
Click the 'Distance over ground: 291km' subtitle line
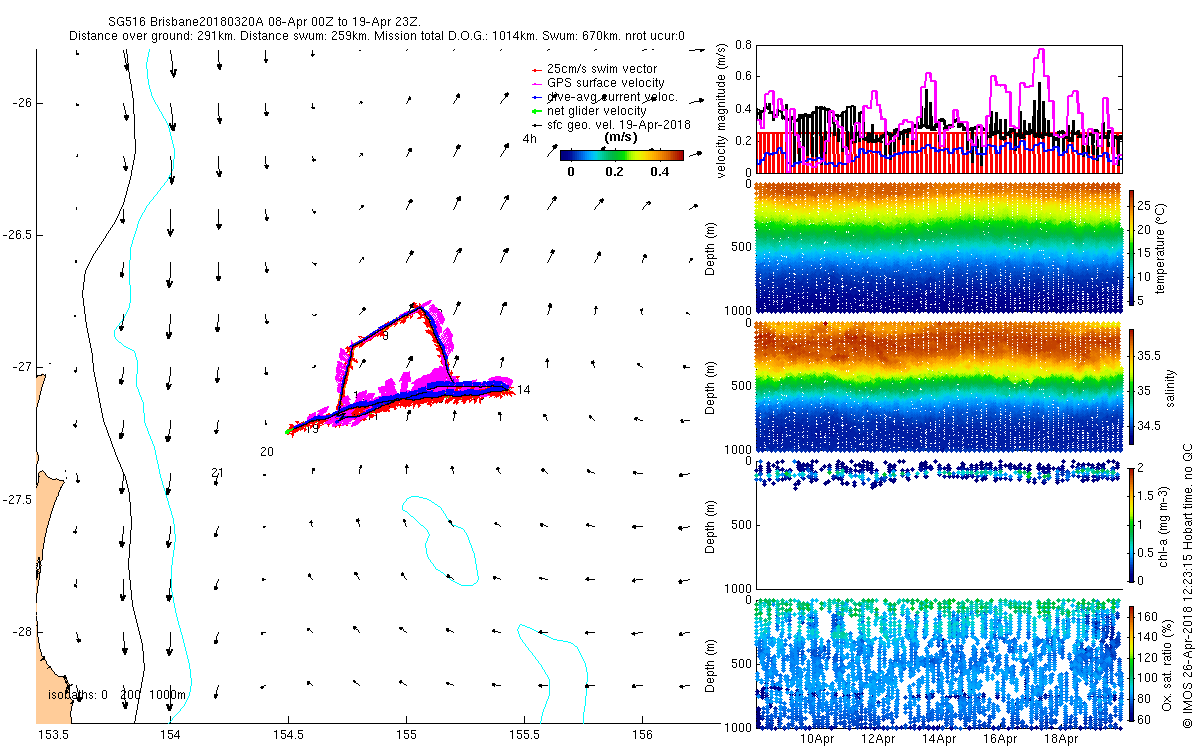(x=377, y=36)
